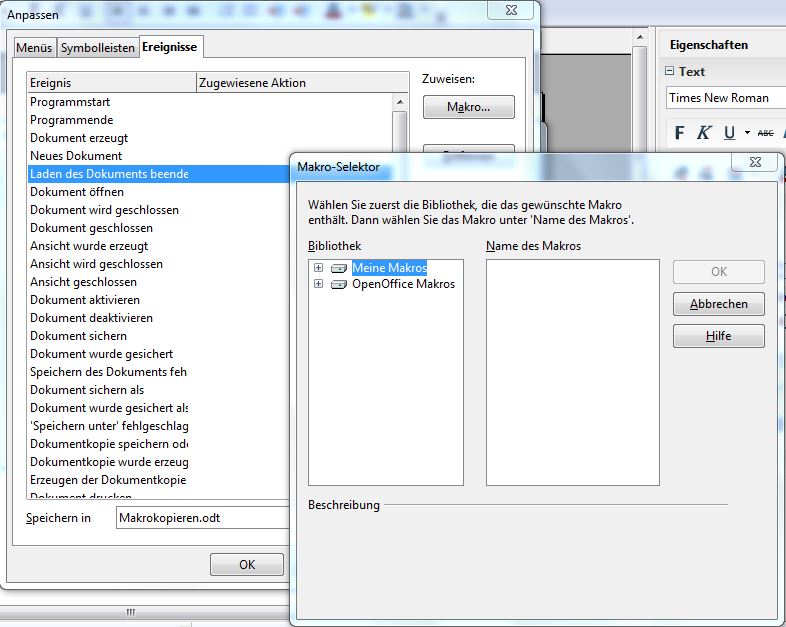
Task: Switch to the Menüs tab
Action: coord(35,48)
